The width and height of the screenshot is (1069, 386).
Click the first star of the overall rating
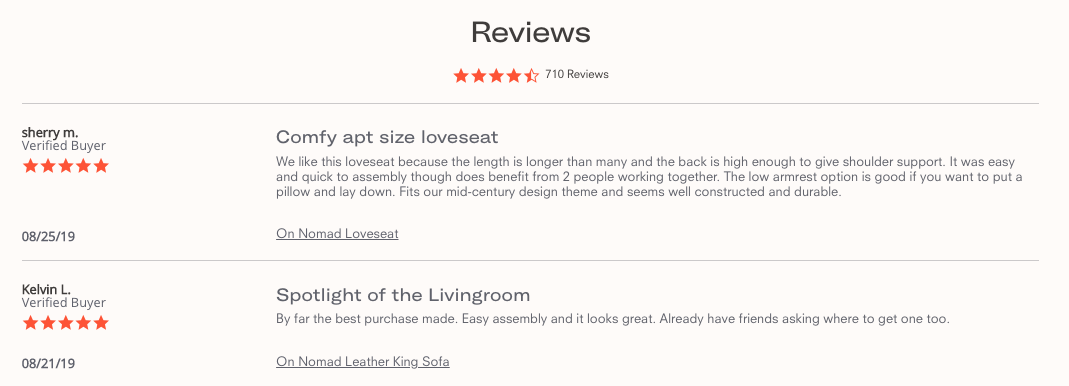[x=461, y=75]
